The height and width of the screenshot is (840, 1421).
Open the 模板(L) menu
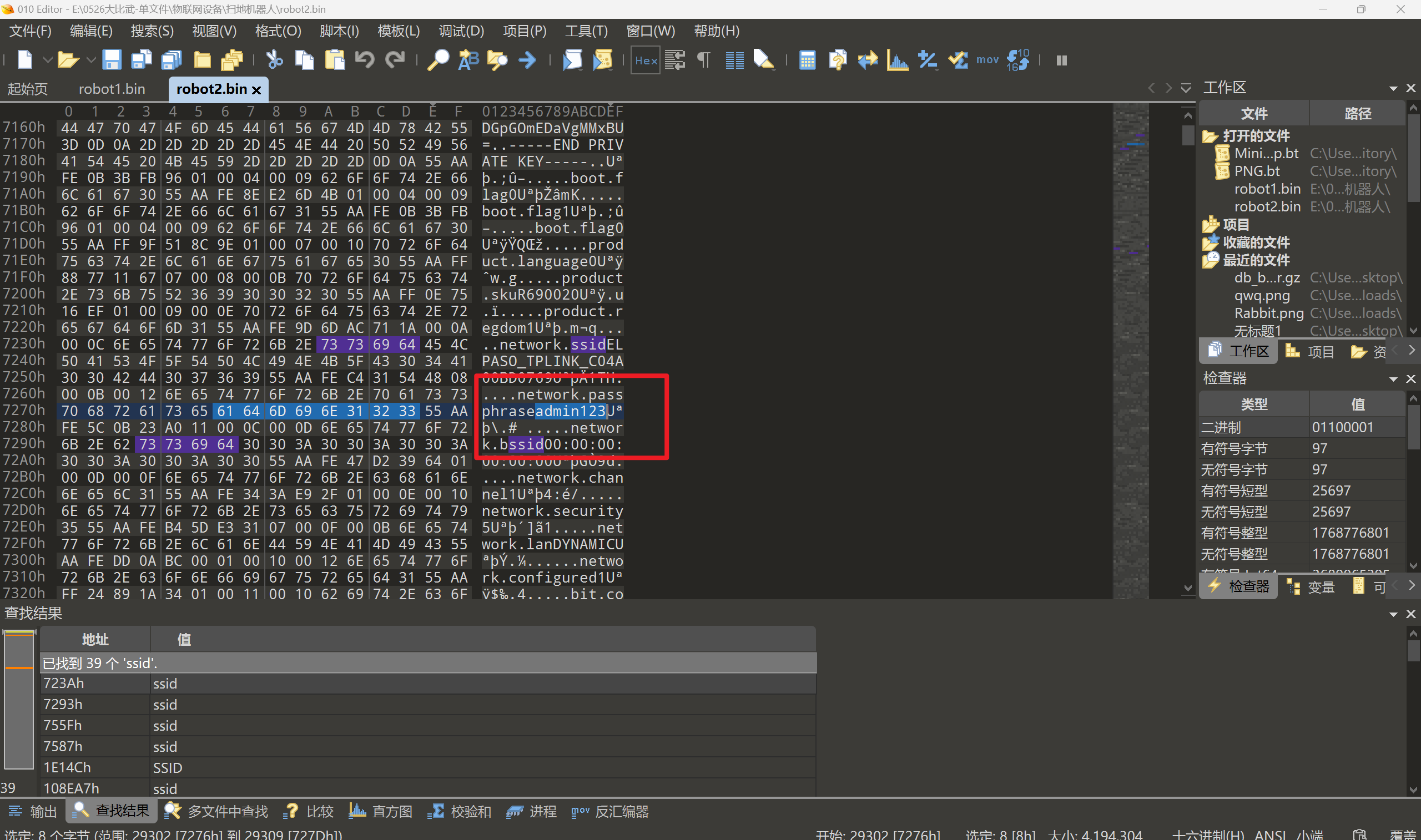[399, 31]
